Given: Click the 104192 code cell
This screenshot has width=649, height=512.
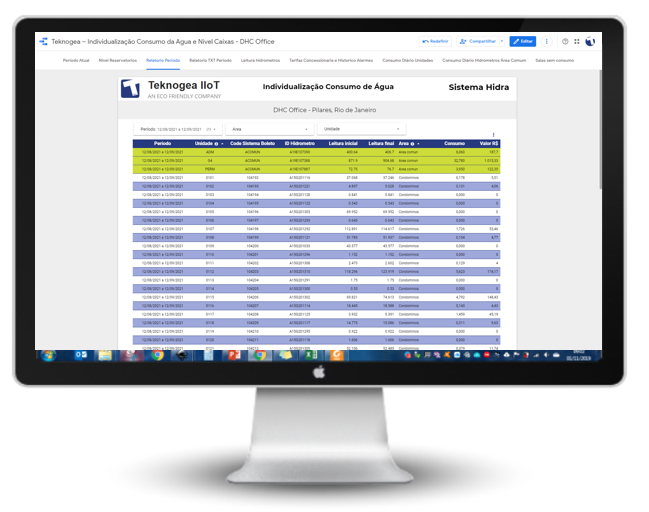Looking at the screenshot, I should pyautogui.click(x=252, y=178).
